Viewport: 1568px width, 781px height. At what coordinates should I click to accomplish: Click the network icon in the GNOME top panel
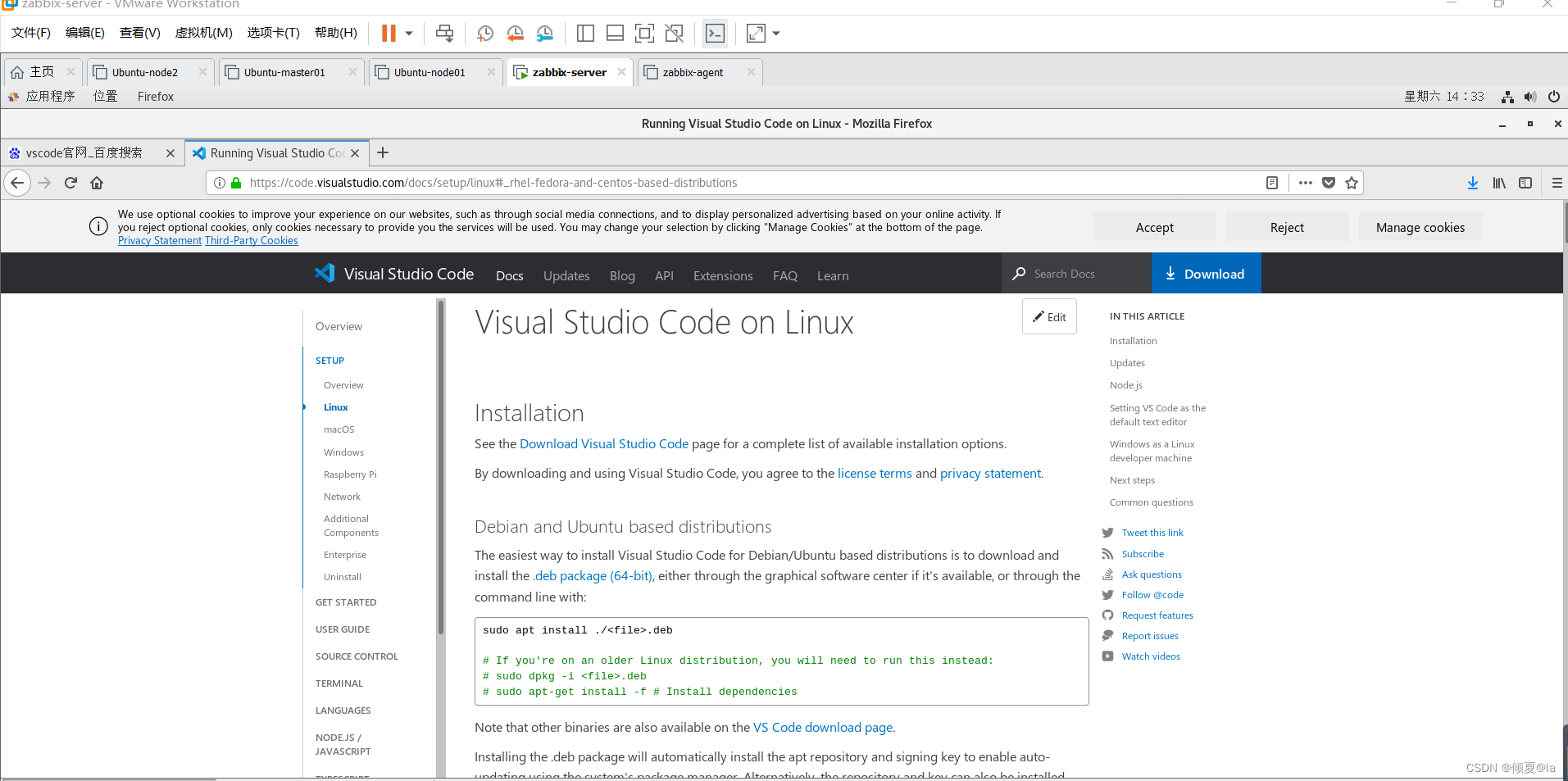pyautogui.click(x=1507, y=97)
